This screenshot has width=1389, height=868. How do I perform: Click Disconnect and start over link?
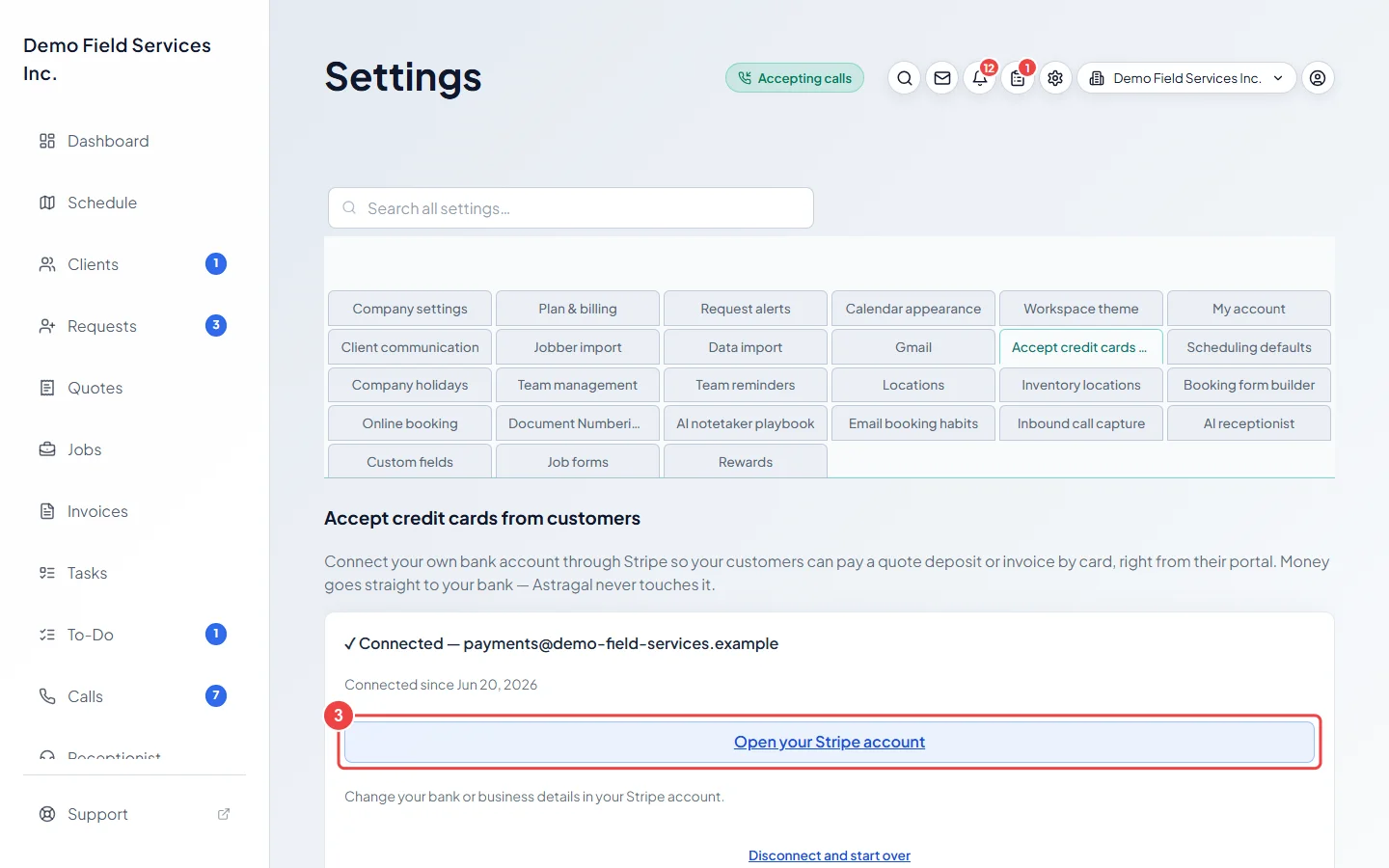click(x=830, y=855)
